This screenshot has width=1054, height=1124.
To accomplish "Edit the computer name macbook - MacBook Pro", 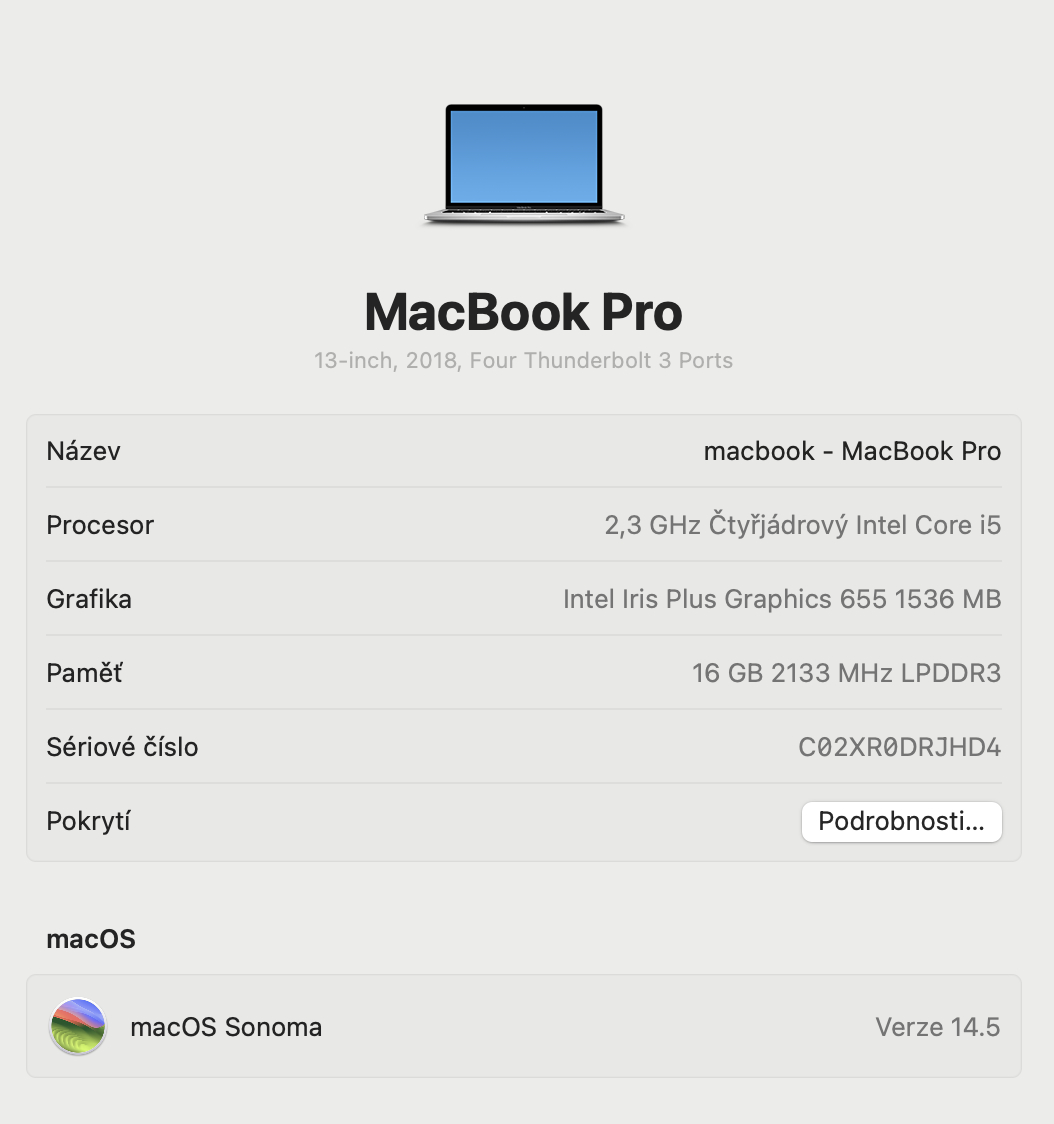I will (852, 451).
